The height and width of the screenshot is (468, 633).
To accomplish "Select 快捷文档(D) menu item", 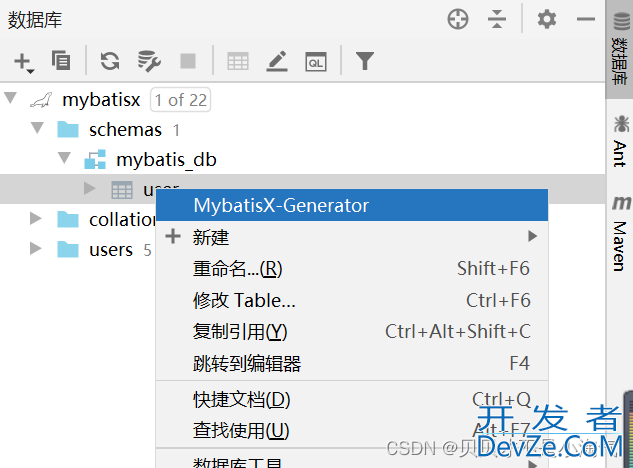I will point(352,400).
